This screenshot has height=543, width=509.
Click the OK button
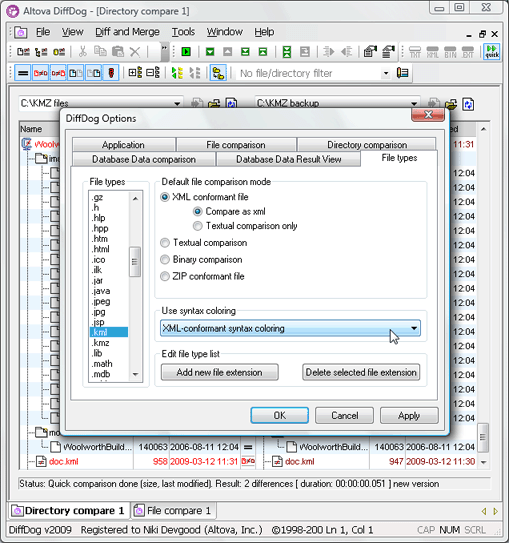point(279,415)
